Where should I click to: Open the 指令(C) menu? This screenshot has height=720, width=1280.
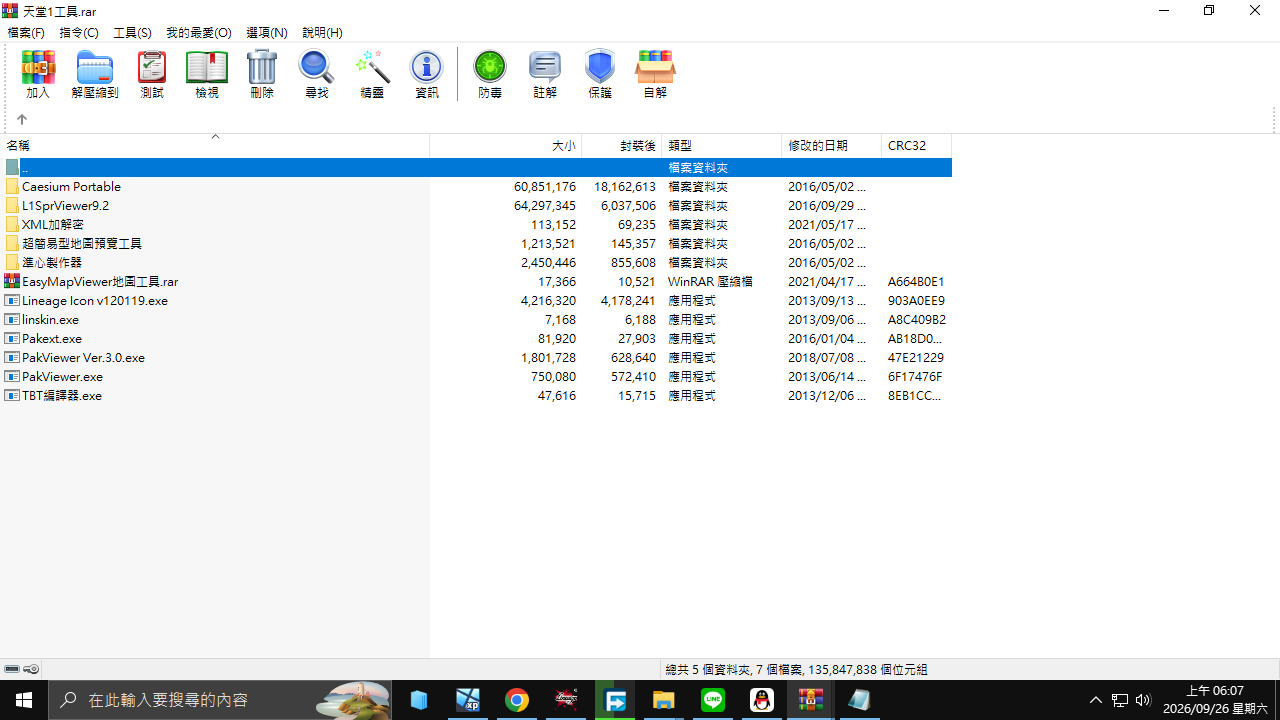coord(79,33)
